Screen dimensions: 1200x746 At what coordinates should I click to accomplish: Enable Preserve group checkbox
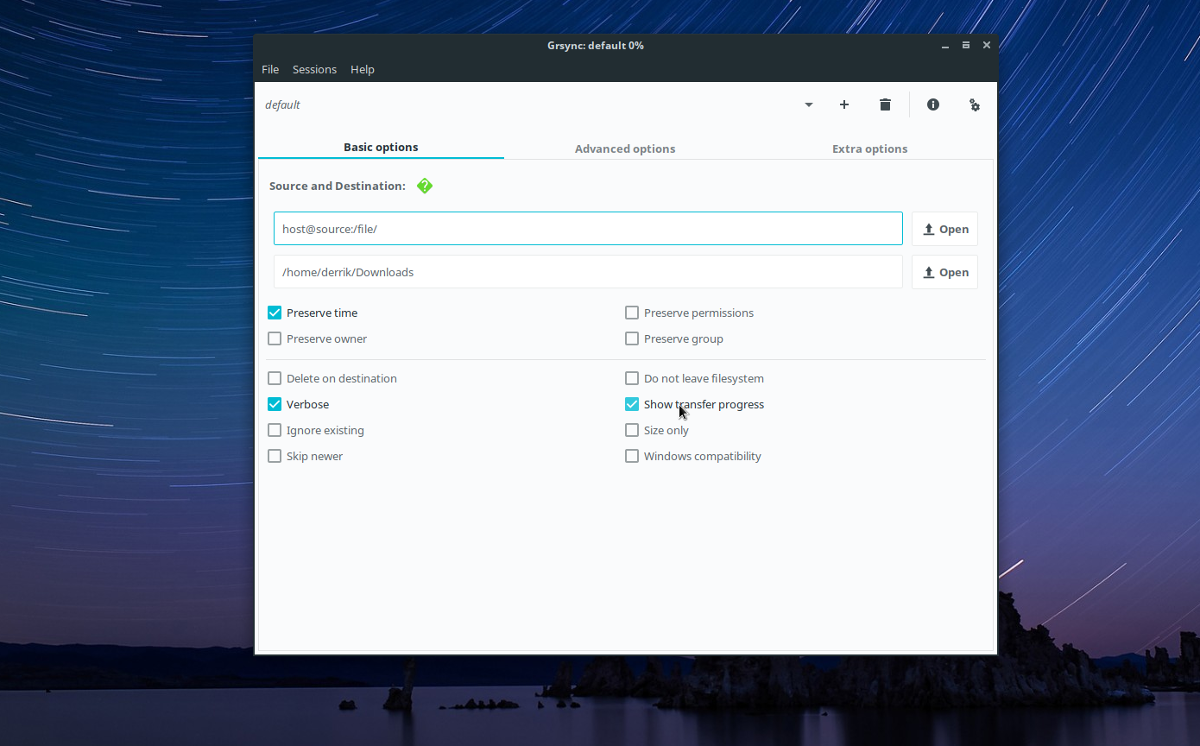point(632,339)
